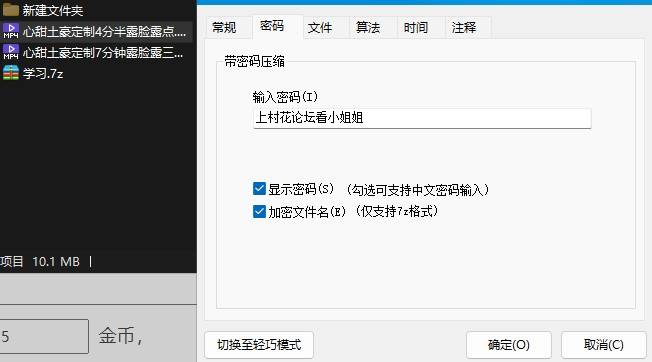Open the 文件 tab
The image size is (652, 362).
[x=320, y=27]
